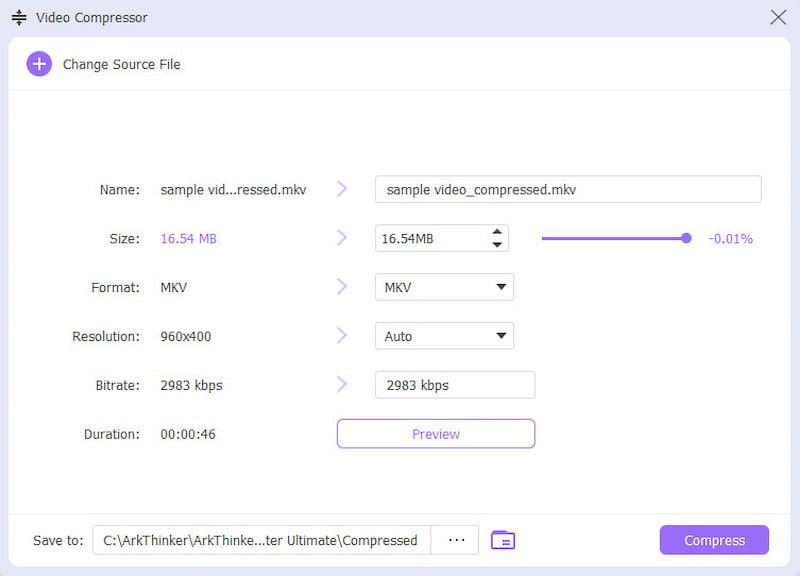Click the plus icon beside Change Source File
The image size is (800, 576).
39,64
